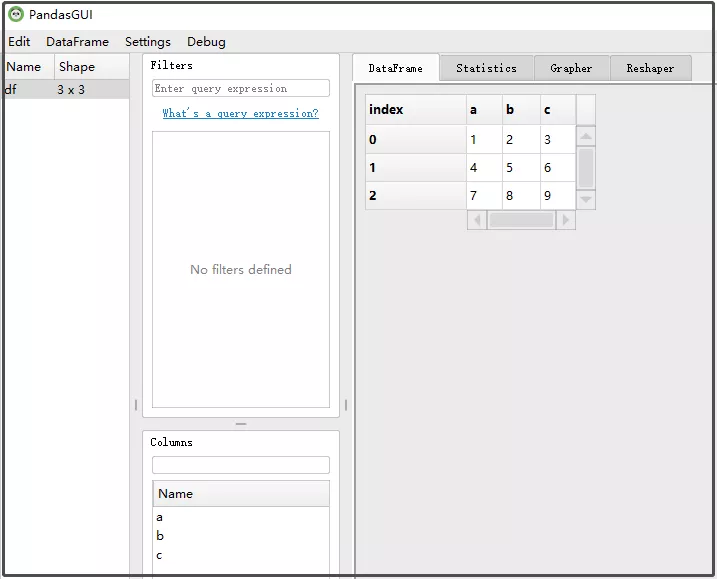Select the df dataframe row

pyautogui.click(x=66, y=90)
